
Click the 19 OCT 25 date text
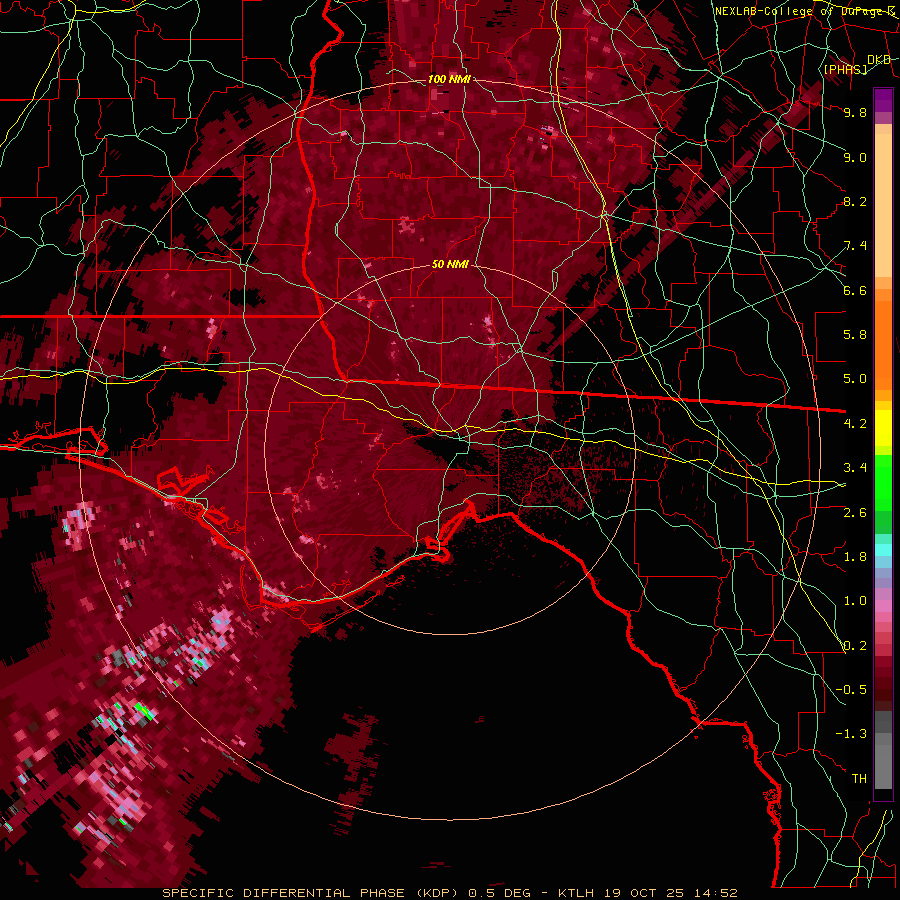[642, 893]
